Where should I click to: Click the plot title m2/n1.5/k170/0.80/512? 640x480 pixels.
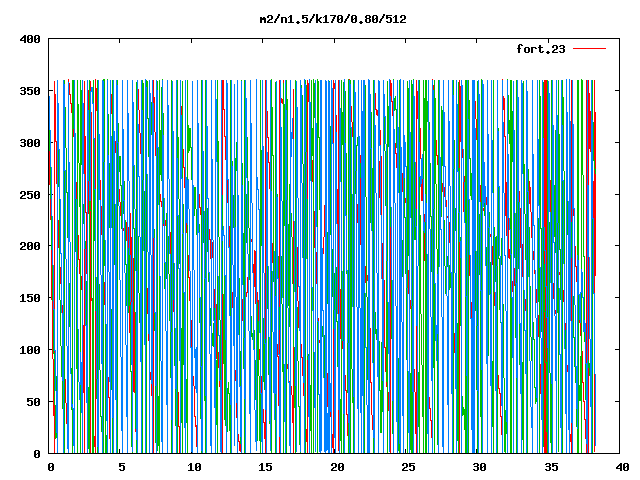(333, 19)
